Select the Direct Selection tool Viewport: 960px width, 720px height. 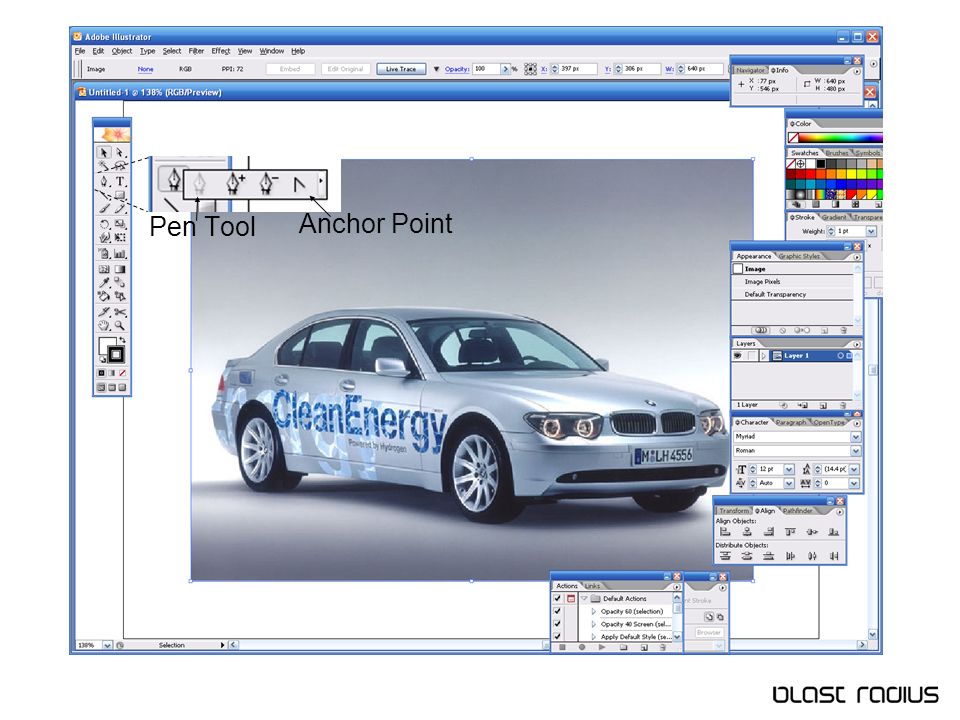(119, 152)
